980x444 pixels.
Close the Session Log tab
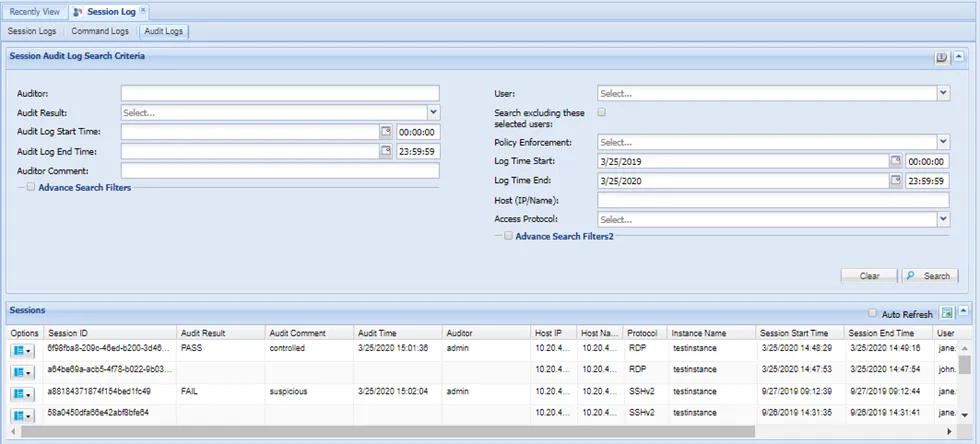143,11
